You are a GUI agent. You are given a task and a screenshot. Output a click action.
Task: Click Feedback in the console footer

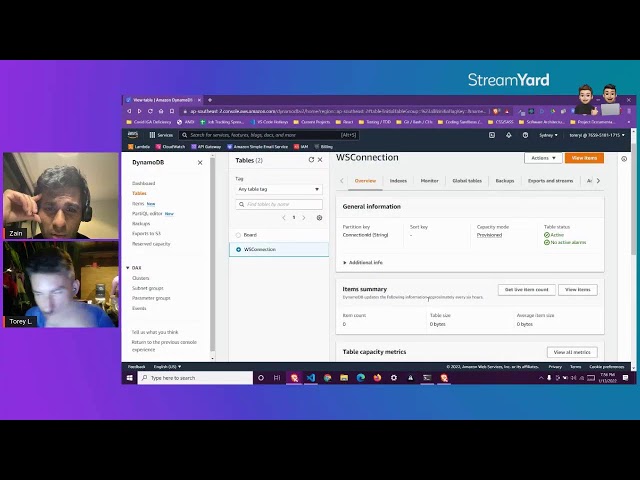point(136,367)
